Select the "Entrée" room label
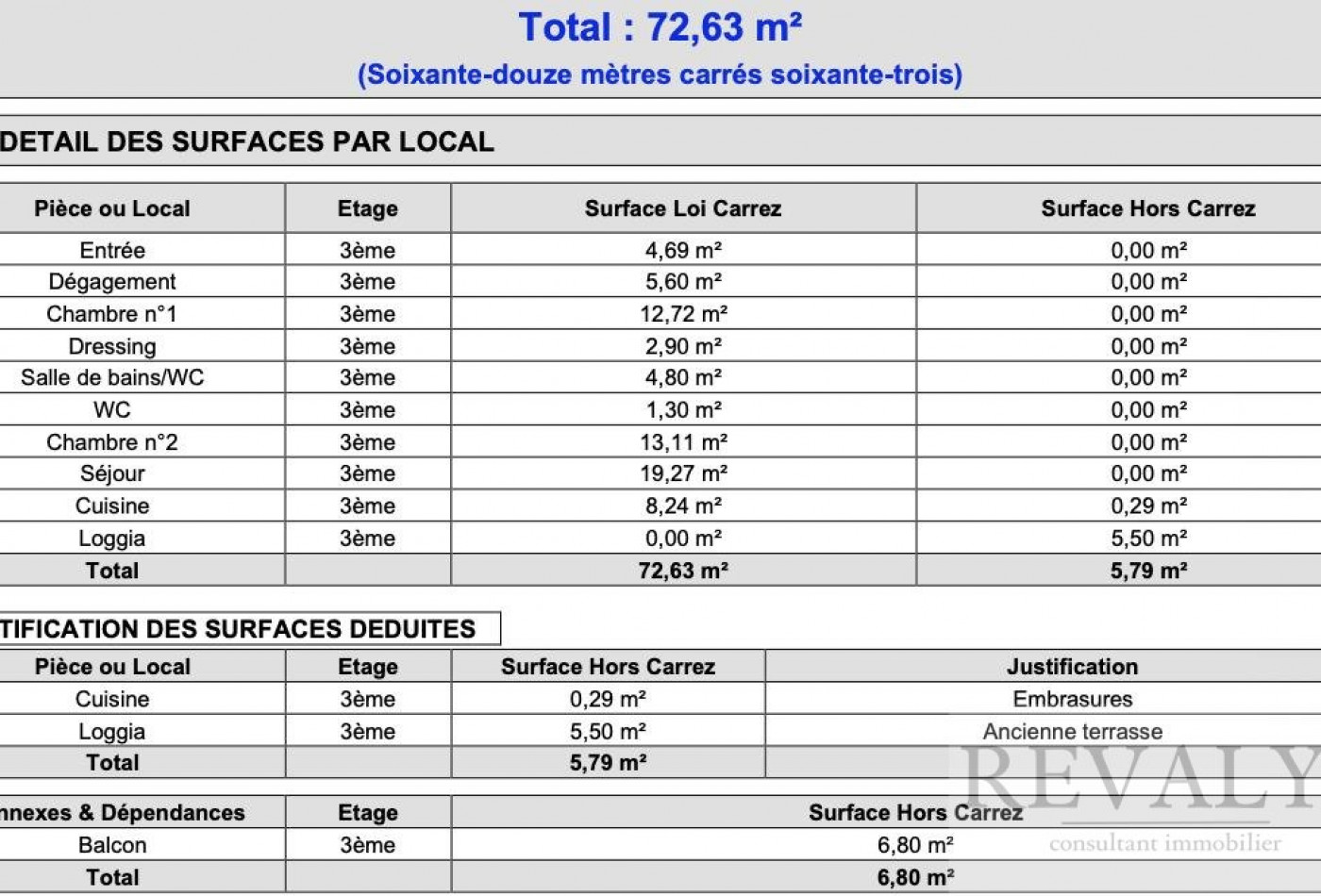The height and width of the screenshot is (896, 1321). pos(112,250)
